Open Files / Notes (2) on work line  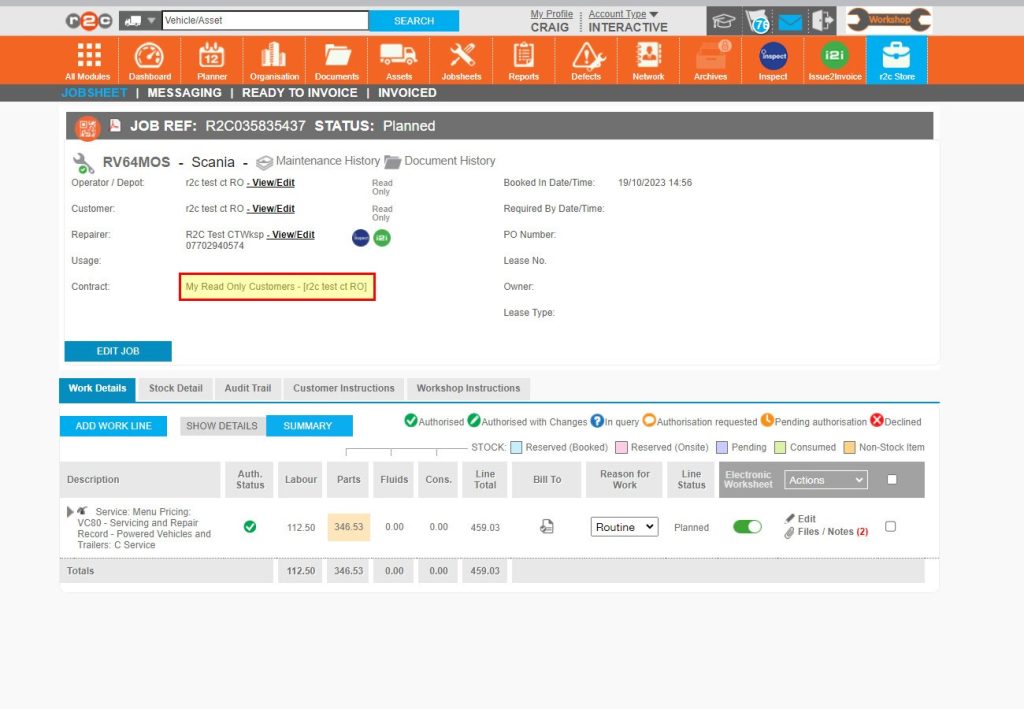click(827, 532)
